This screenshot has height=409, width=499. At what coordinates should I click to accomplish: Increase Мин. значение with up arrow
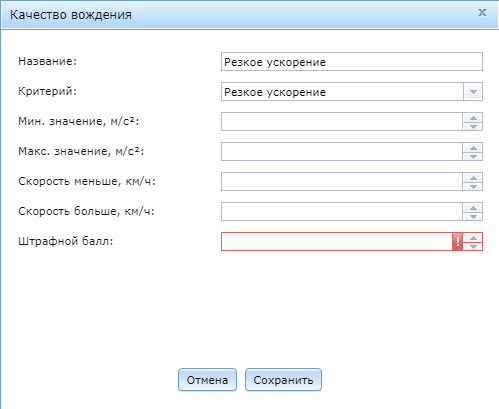473,117
